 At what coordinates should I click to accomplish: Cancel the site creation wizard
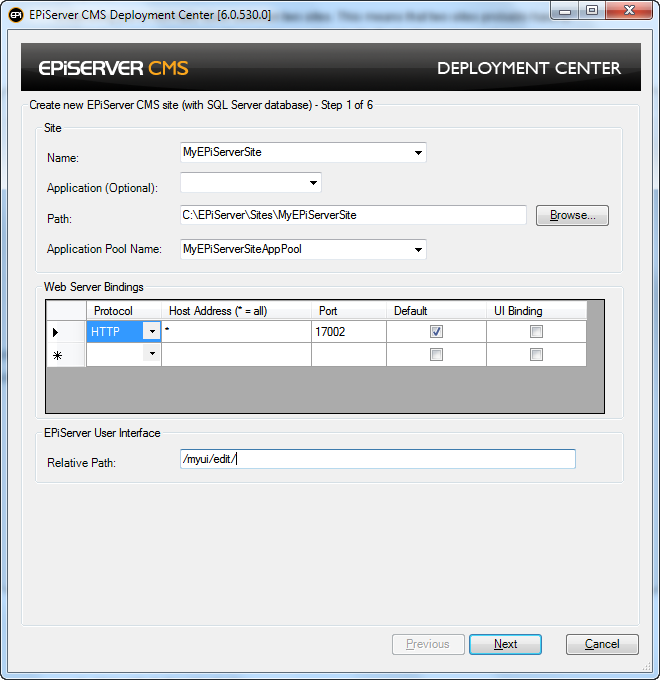point(602,644)
